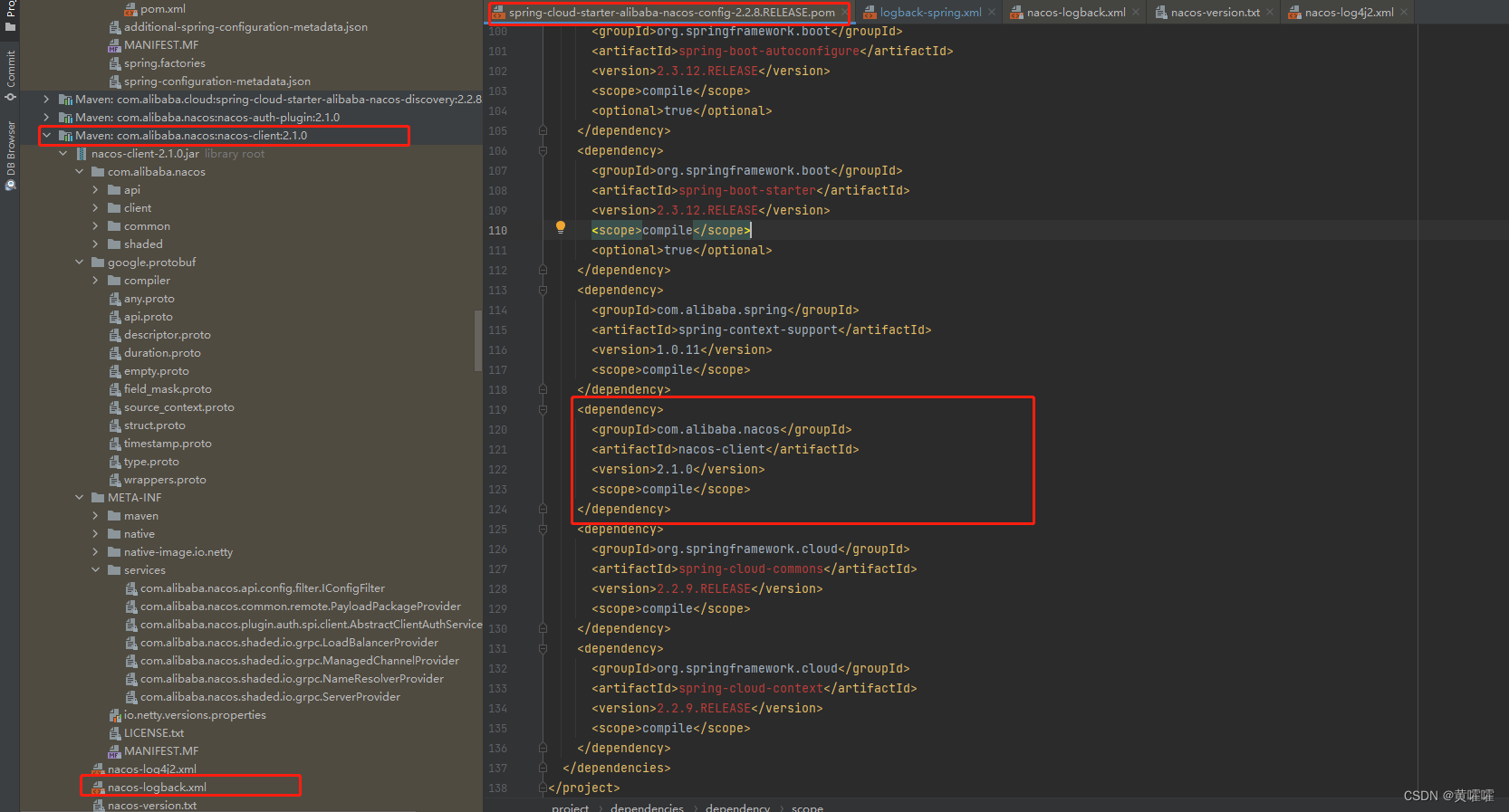Click the spring-configuration-metadata.json file icon
Image resolution: width=1509 pixels, height=812 pixels.
(x=115, y=81)
